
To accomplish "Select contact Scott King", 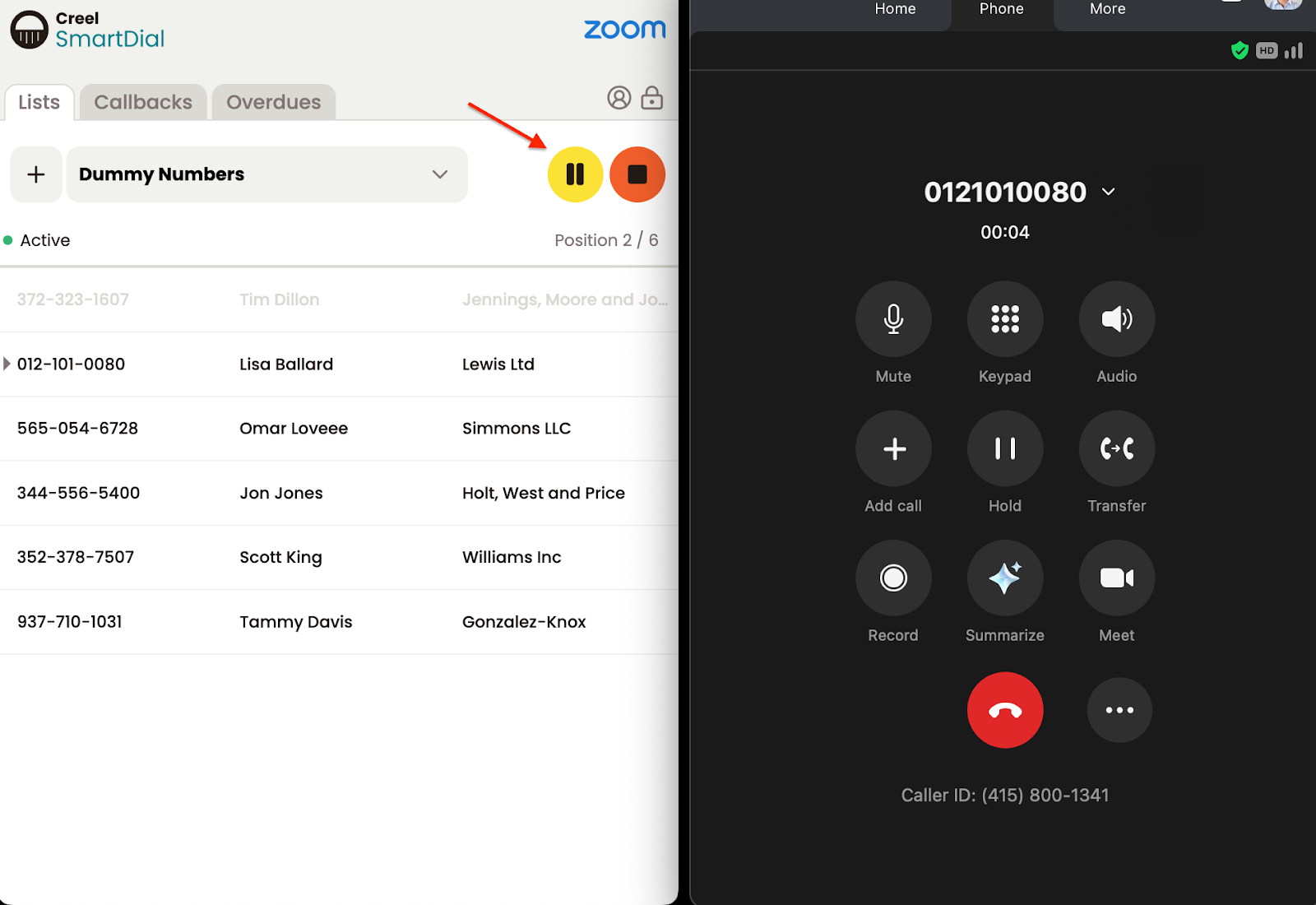I will point(280,557).
